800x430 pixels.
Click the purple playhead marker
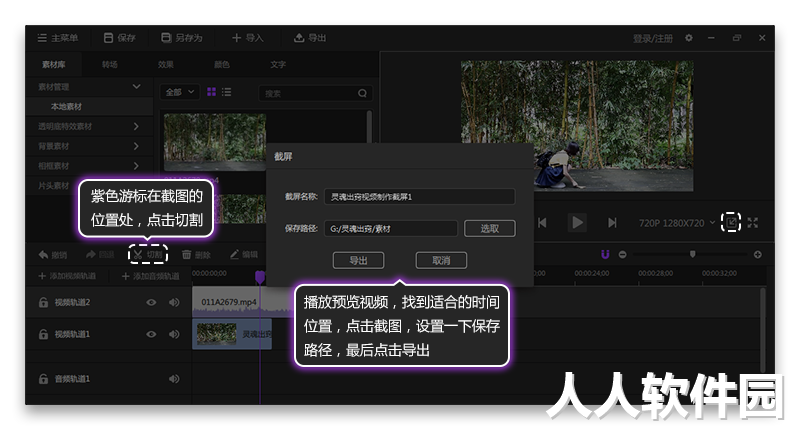point(260,277)
